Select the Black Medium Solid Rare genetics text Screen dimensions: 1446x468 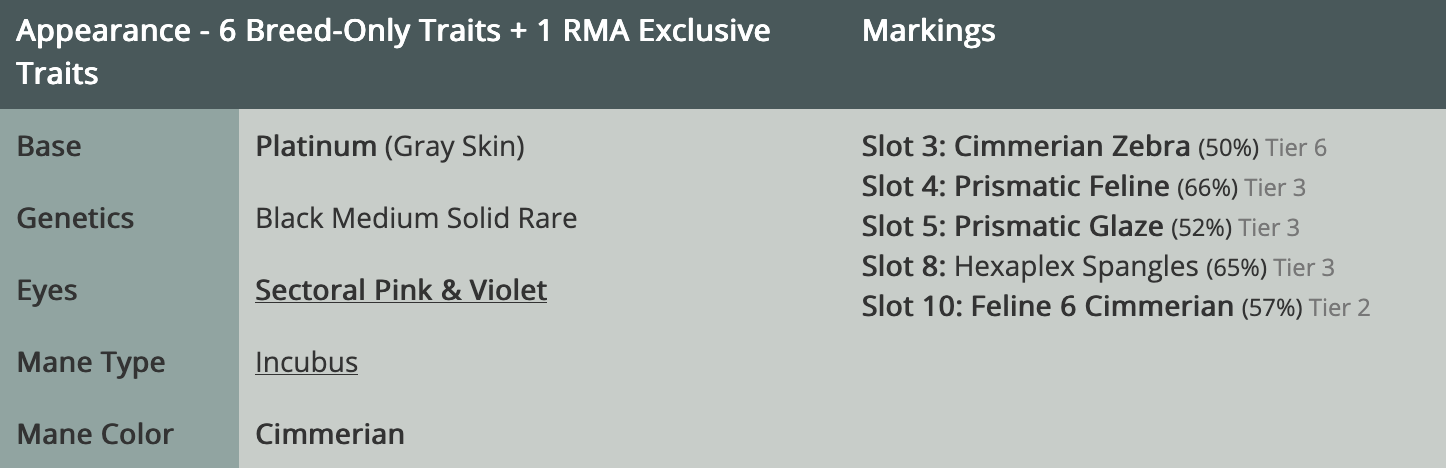[x=416, y=218]
